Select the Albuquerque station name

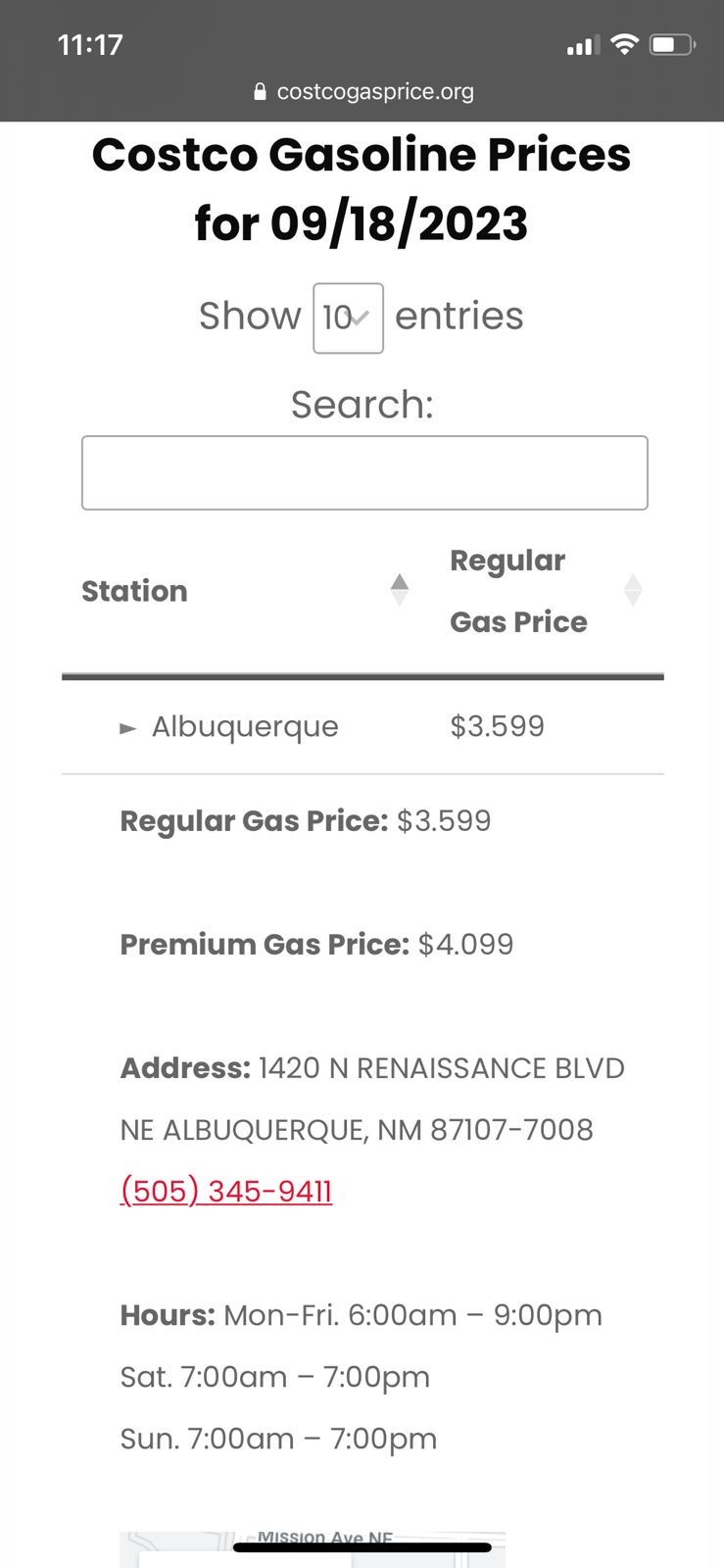(245, 727)
